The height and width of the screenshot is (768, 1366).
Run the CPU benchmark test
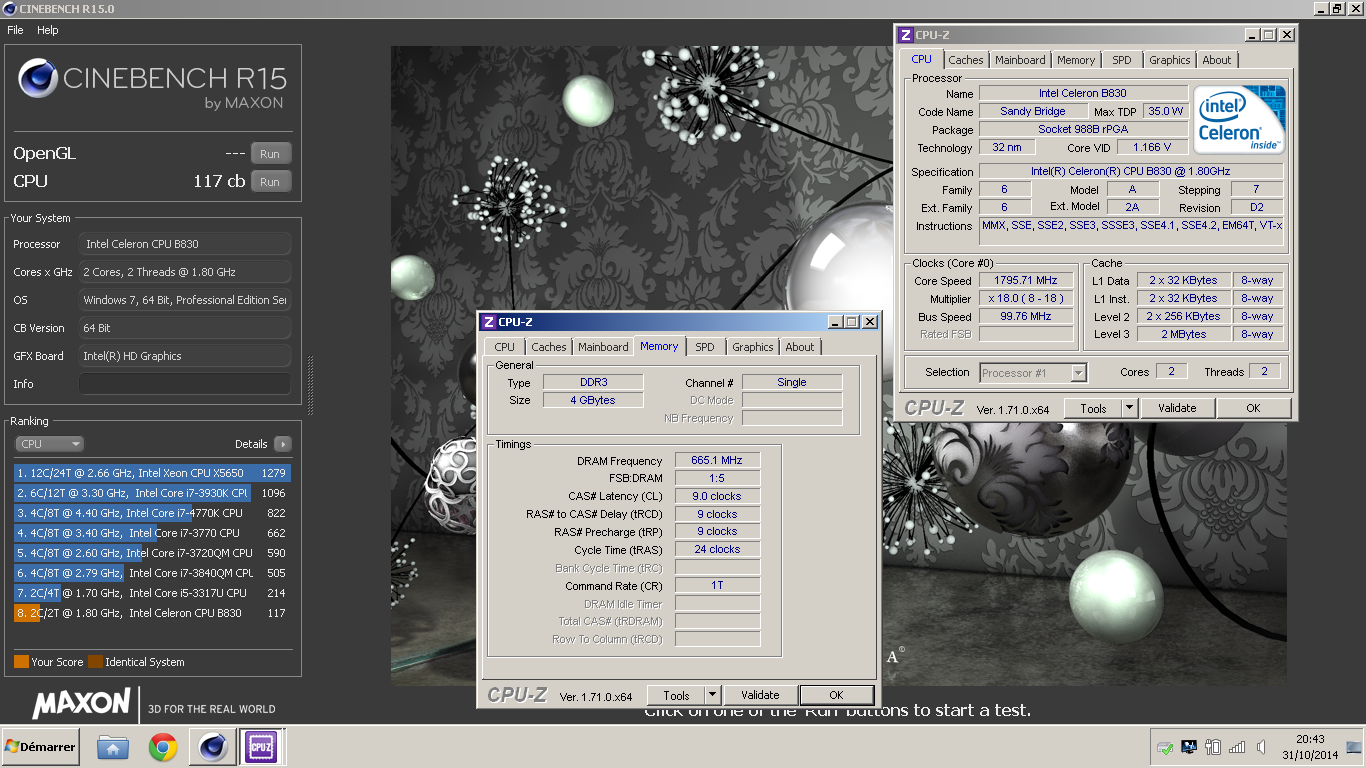(270, 182)
